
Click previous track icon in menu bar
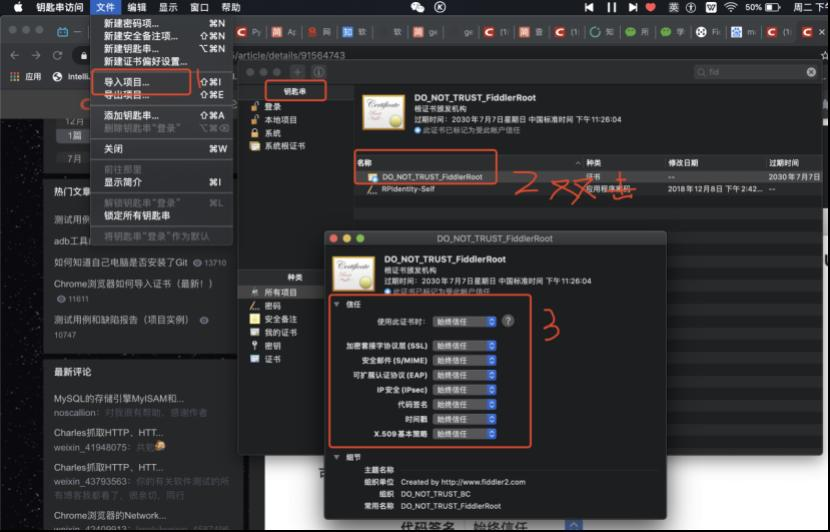tap(589, 7)
